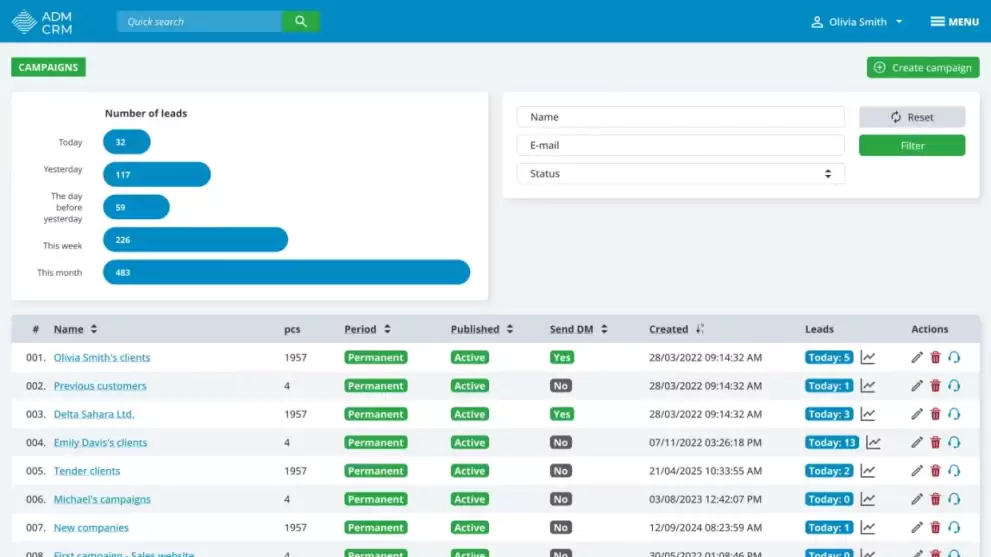Image resolution: width=991 pixels, height=557 pixels.
Task: Click the Reset filter button
Action: tap(911, 117)
